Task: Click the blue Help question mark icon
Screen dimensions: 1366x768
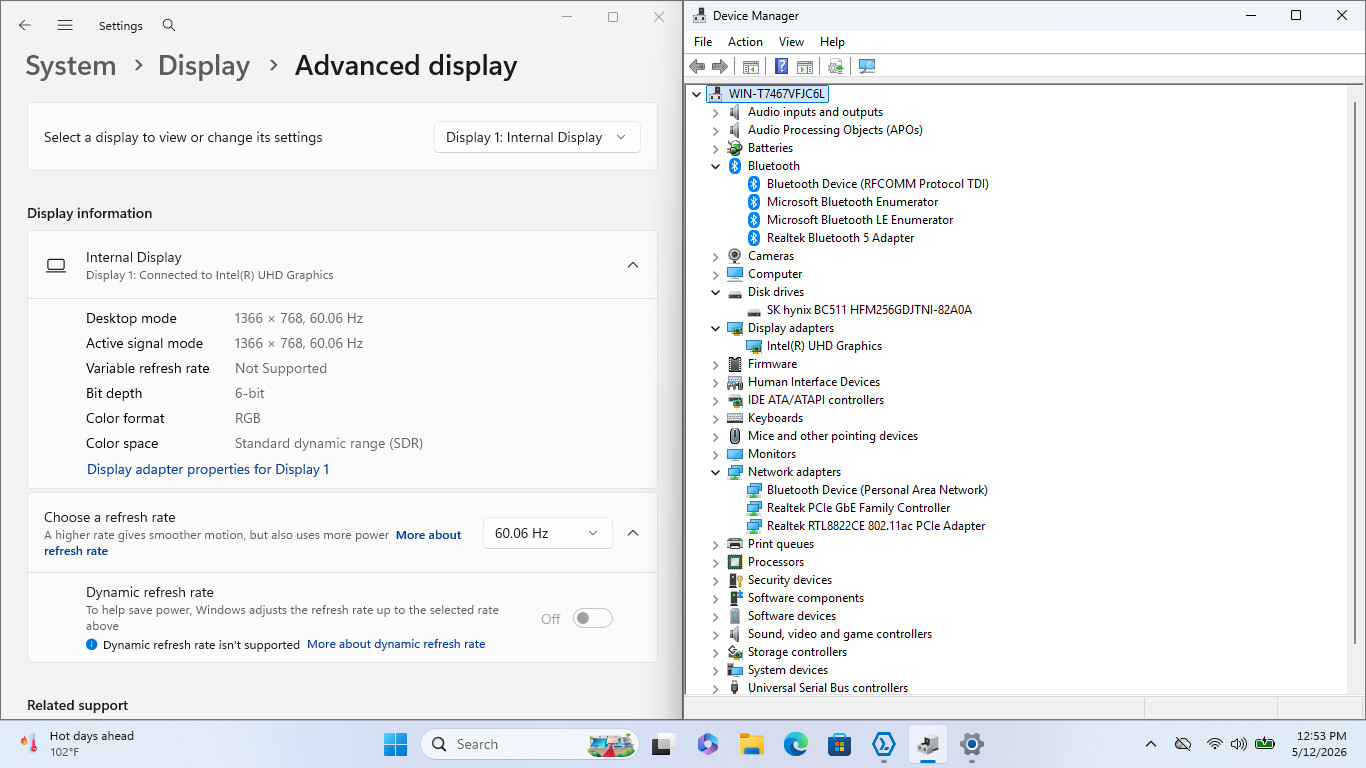Action: point(782,66)
